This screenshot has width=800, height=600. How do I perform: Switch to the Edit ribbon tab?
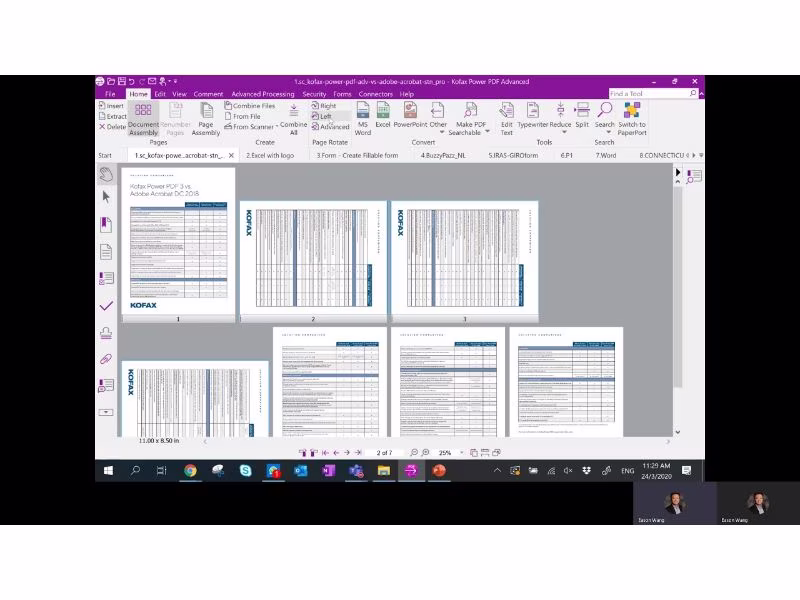160,94
